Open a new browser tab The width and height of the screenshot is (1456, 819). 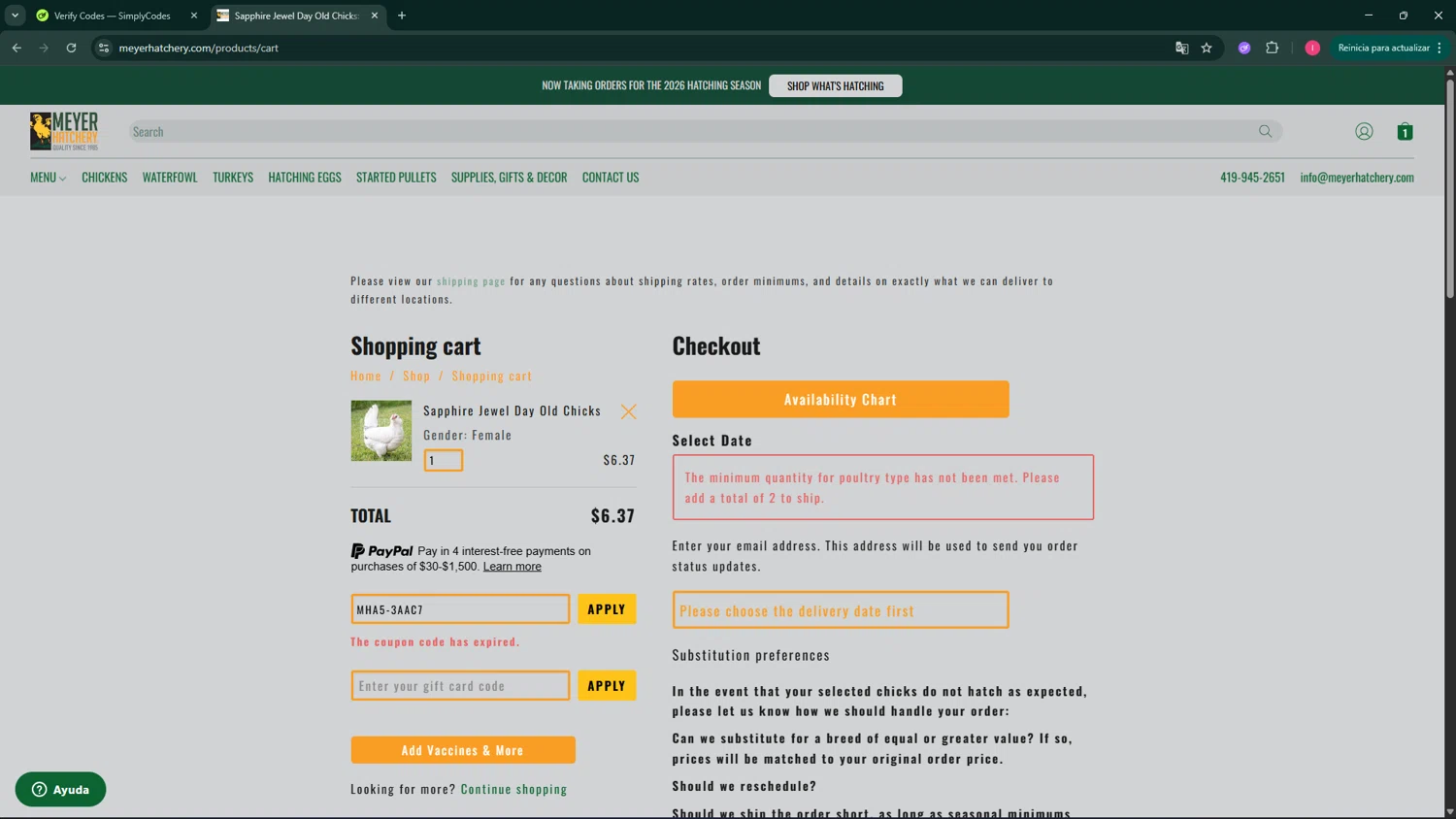[402, 16]
